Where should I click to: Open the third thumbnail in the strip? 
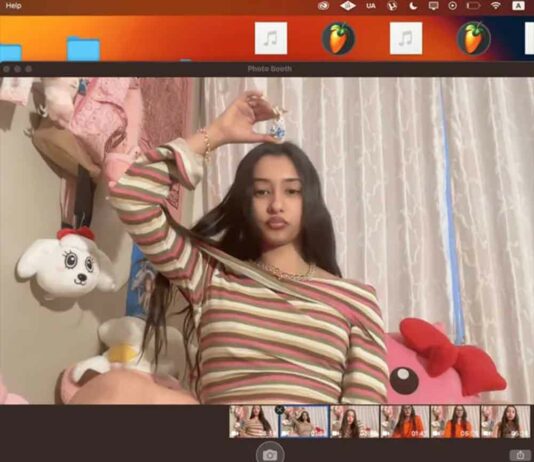pyautogui.click(x=355, y=421)
